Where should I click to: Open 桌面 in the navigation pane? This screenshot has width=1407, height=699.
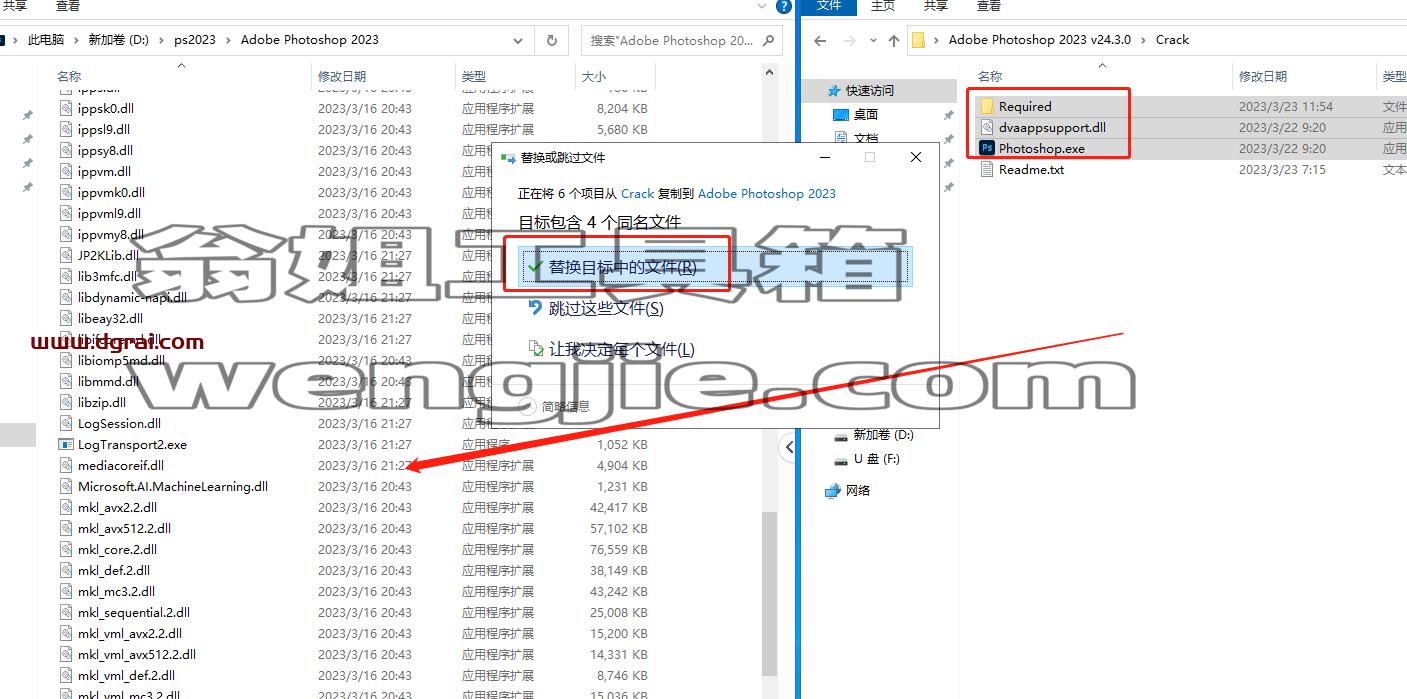click(865, 114)
